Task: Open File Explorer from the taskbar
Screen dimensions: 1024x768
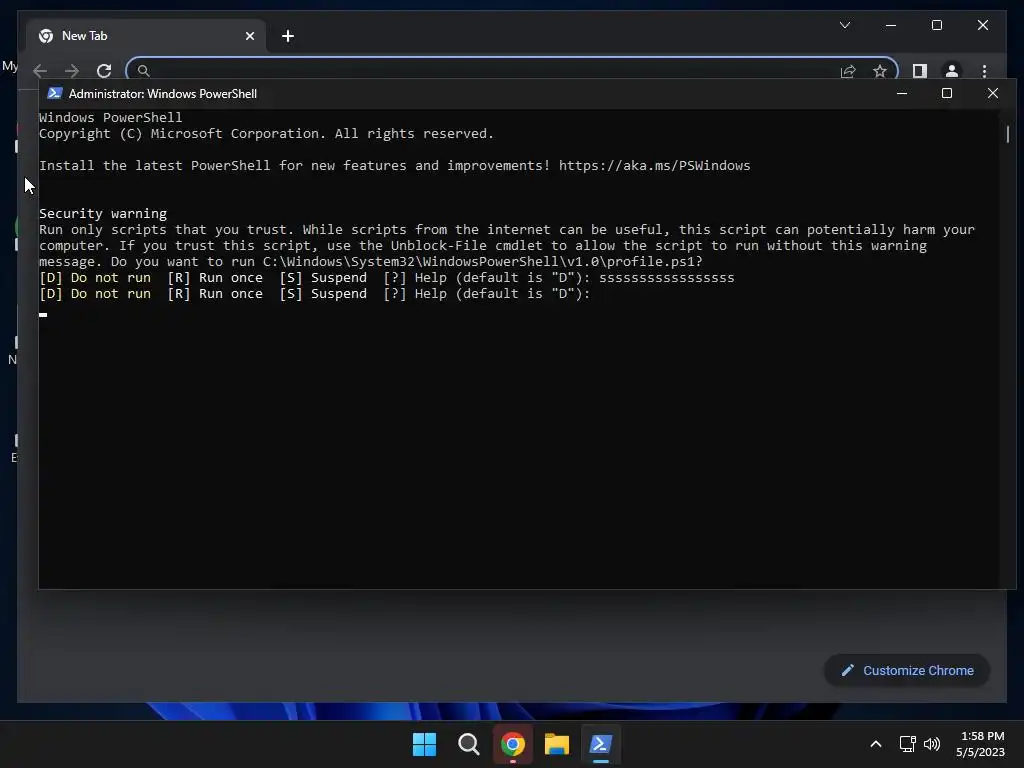Action: click(557, 744)
